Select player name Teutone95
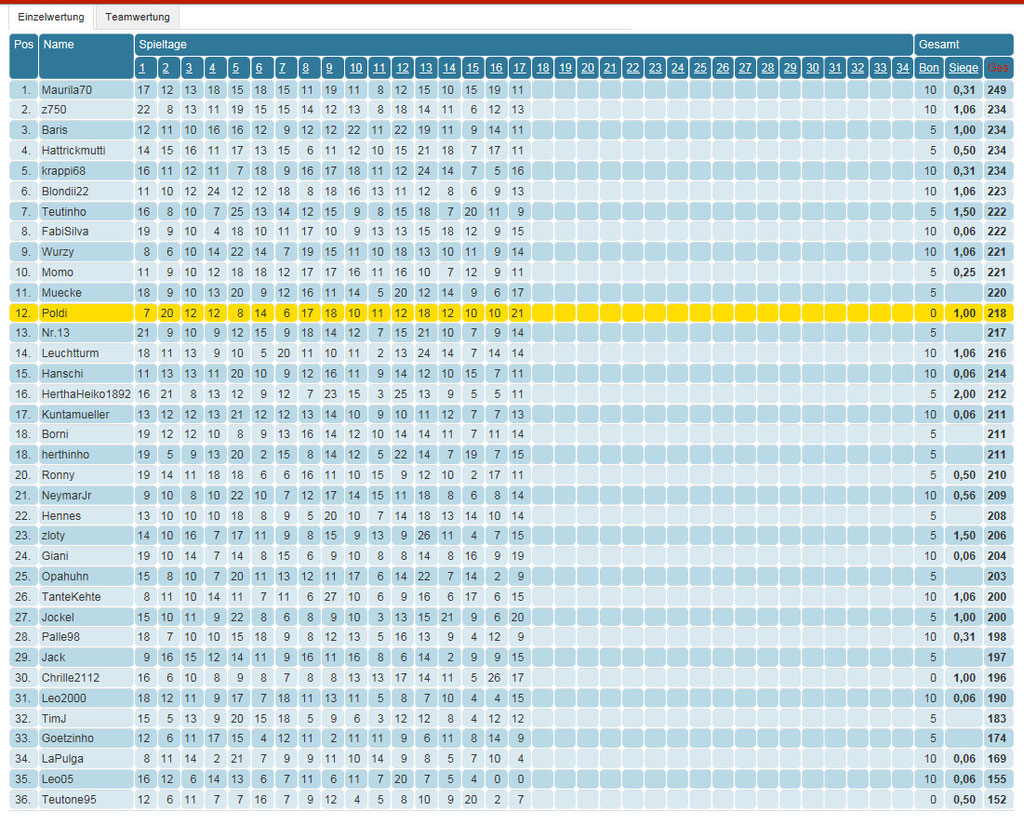 point(69,799)
